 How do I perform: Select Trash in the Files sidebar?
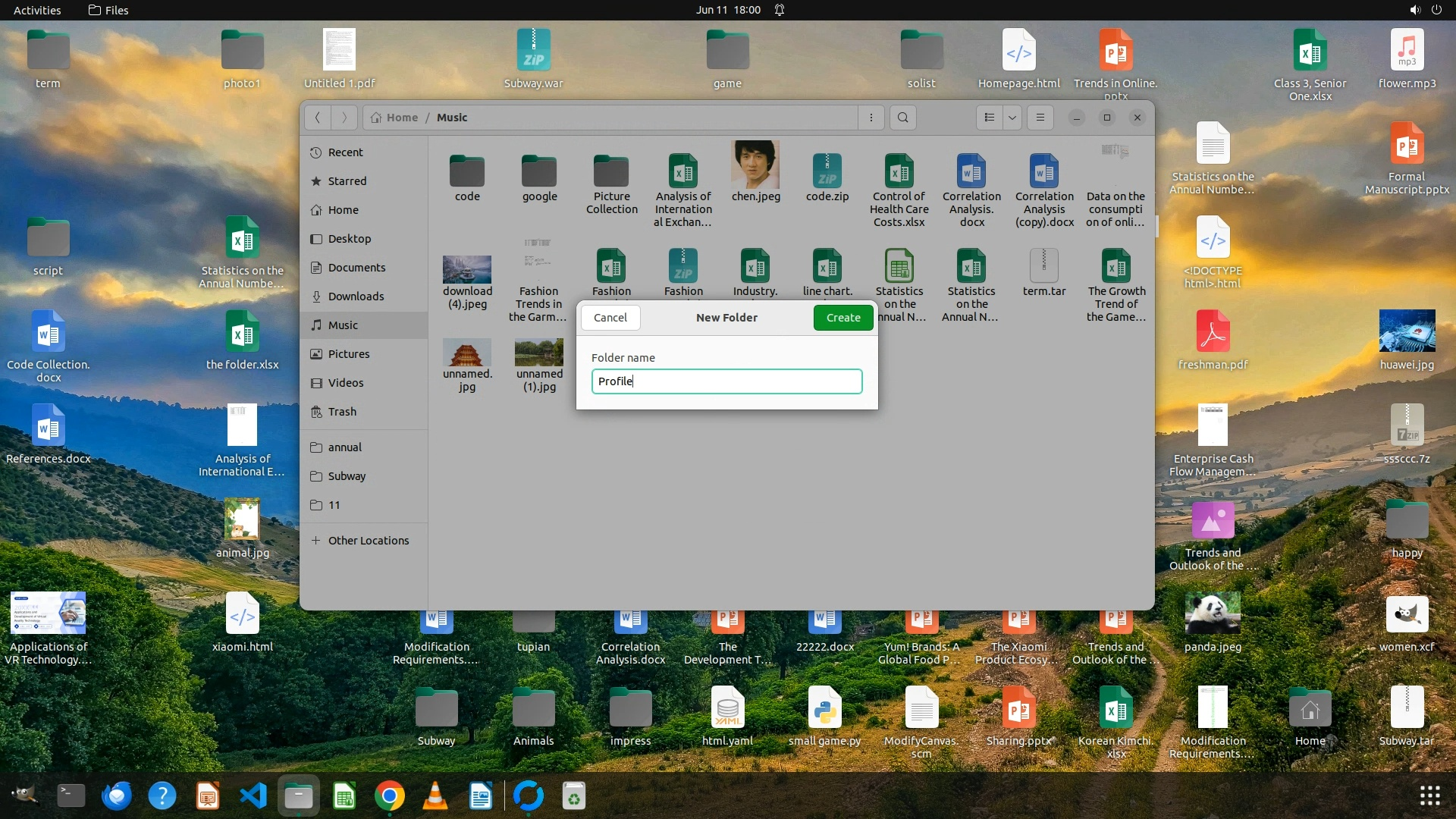[x=342, y=412]
